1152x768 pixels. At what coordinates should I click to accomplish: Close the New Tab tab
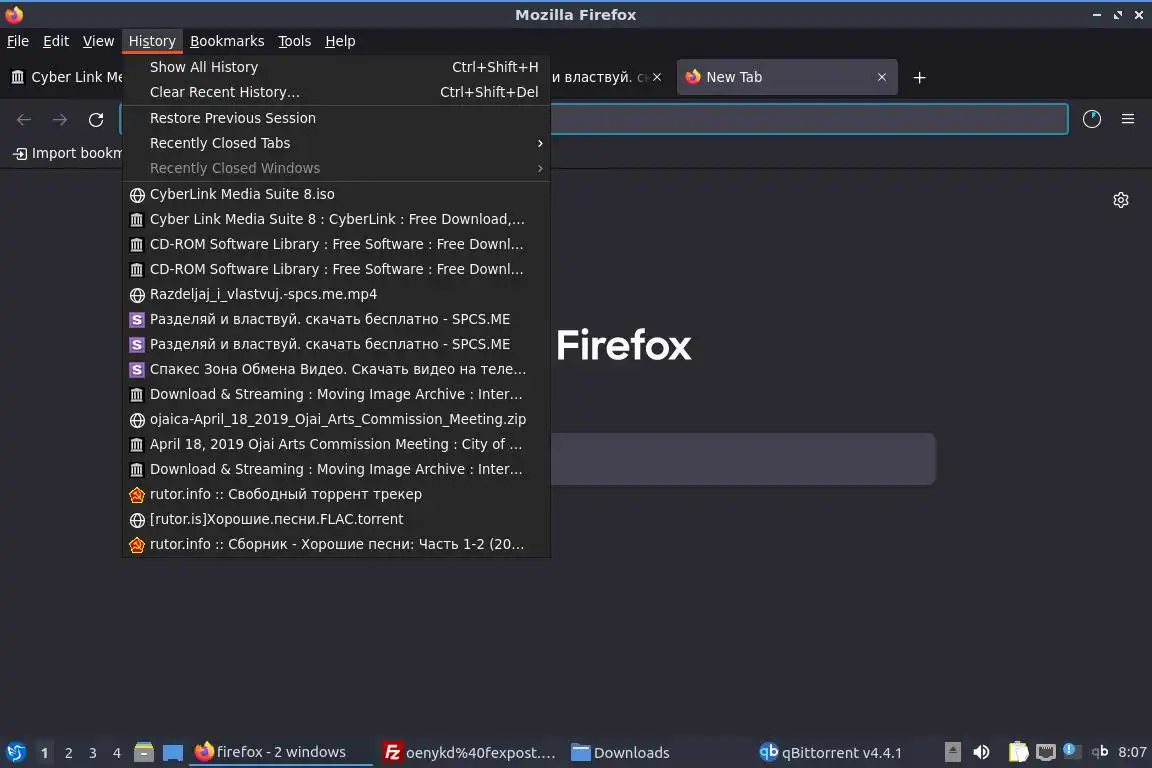click(x=882, y=77)
